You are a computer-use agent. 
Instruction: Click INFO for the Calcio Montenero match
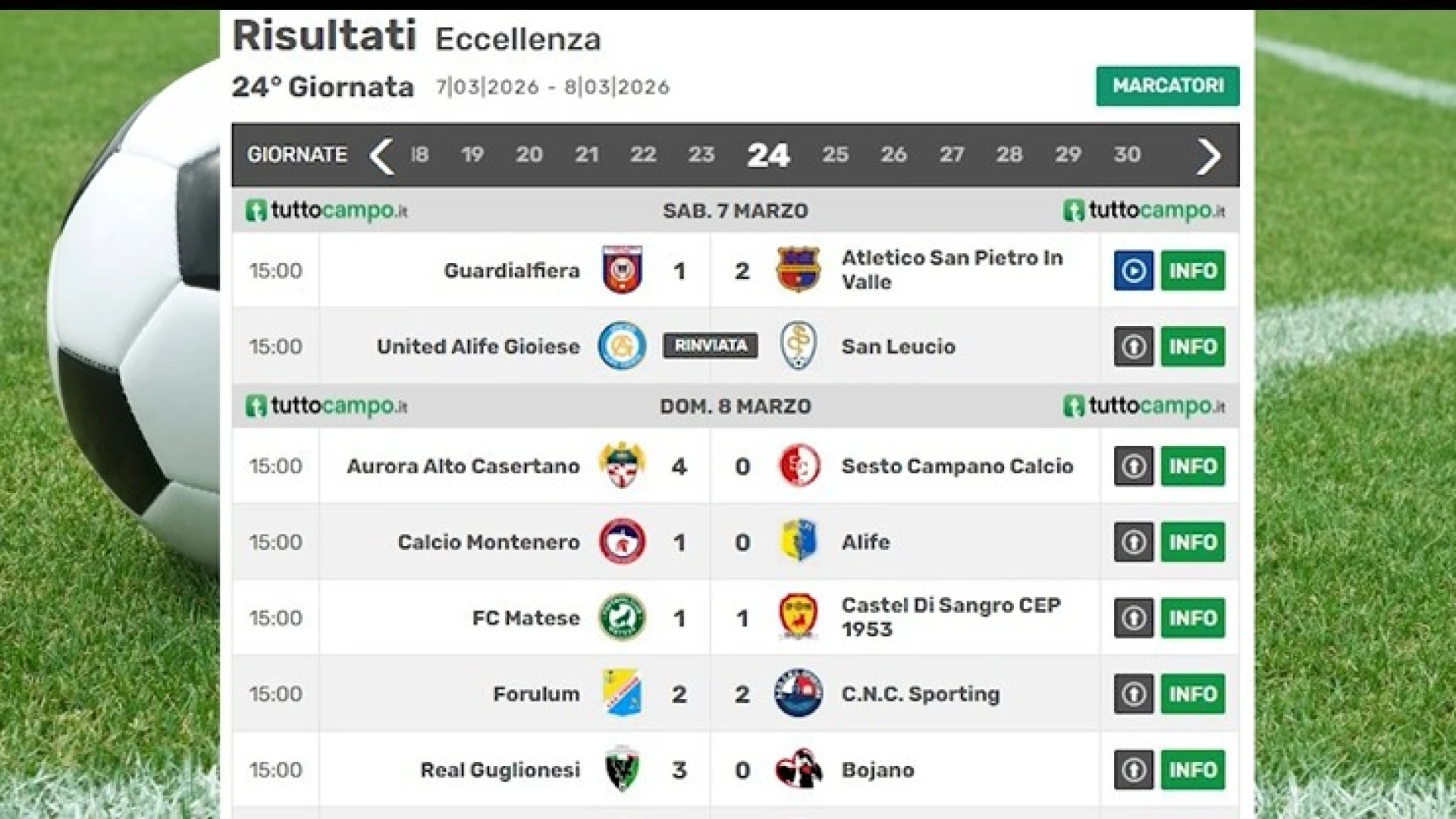1192,541
